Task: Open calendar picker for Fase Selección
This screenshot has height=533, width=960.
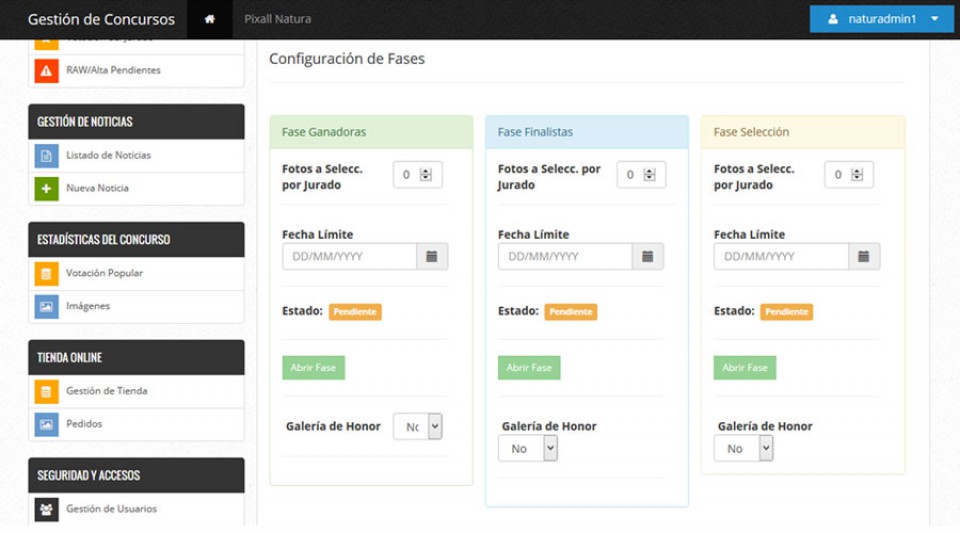Action: (x=864, y=256)
